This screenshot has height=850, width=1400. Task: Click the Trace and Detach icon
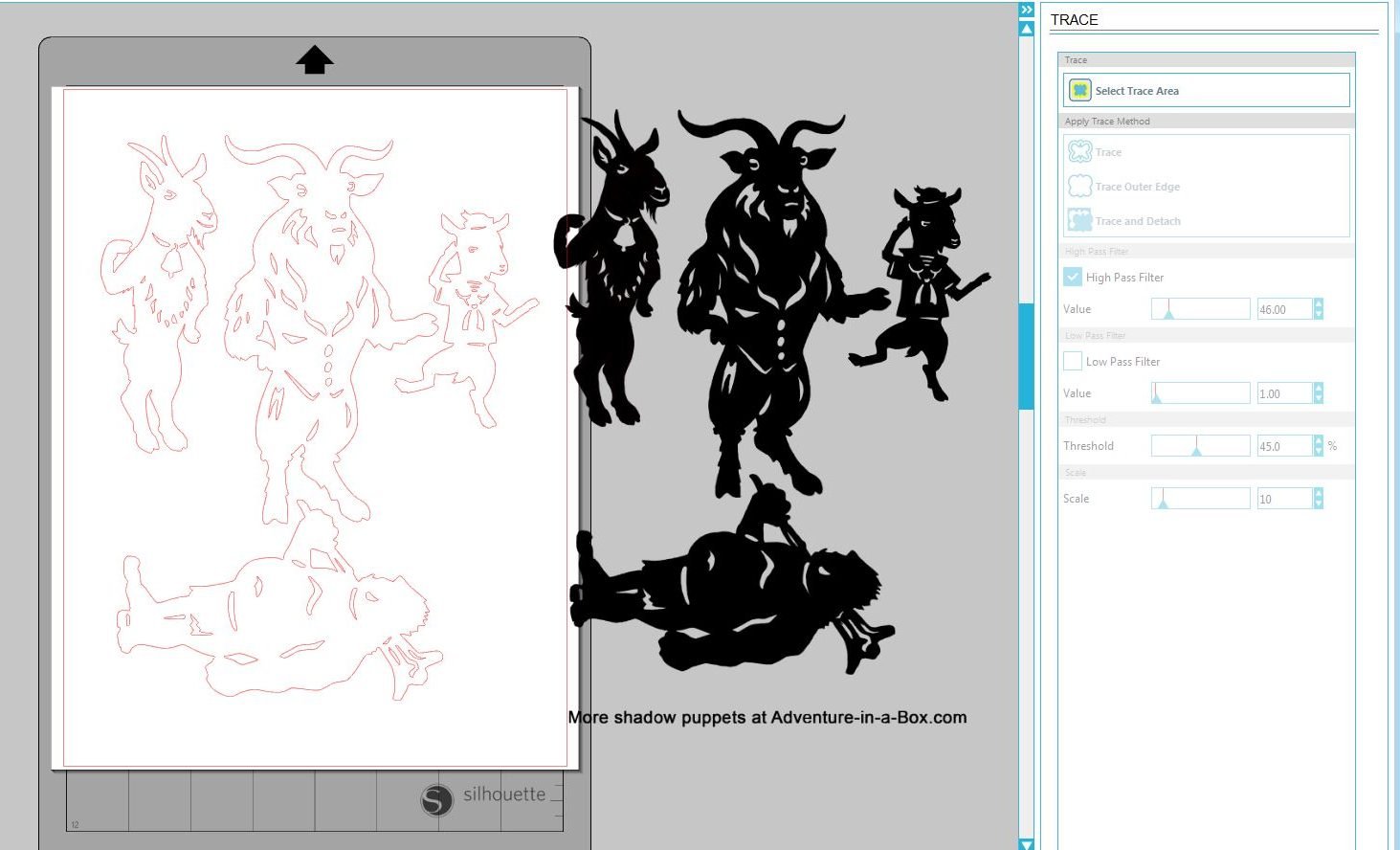pyautogui.click(x=1079, y=221)
